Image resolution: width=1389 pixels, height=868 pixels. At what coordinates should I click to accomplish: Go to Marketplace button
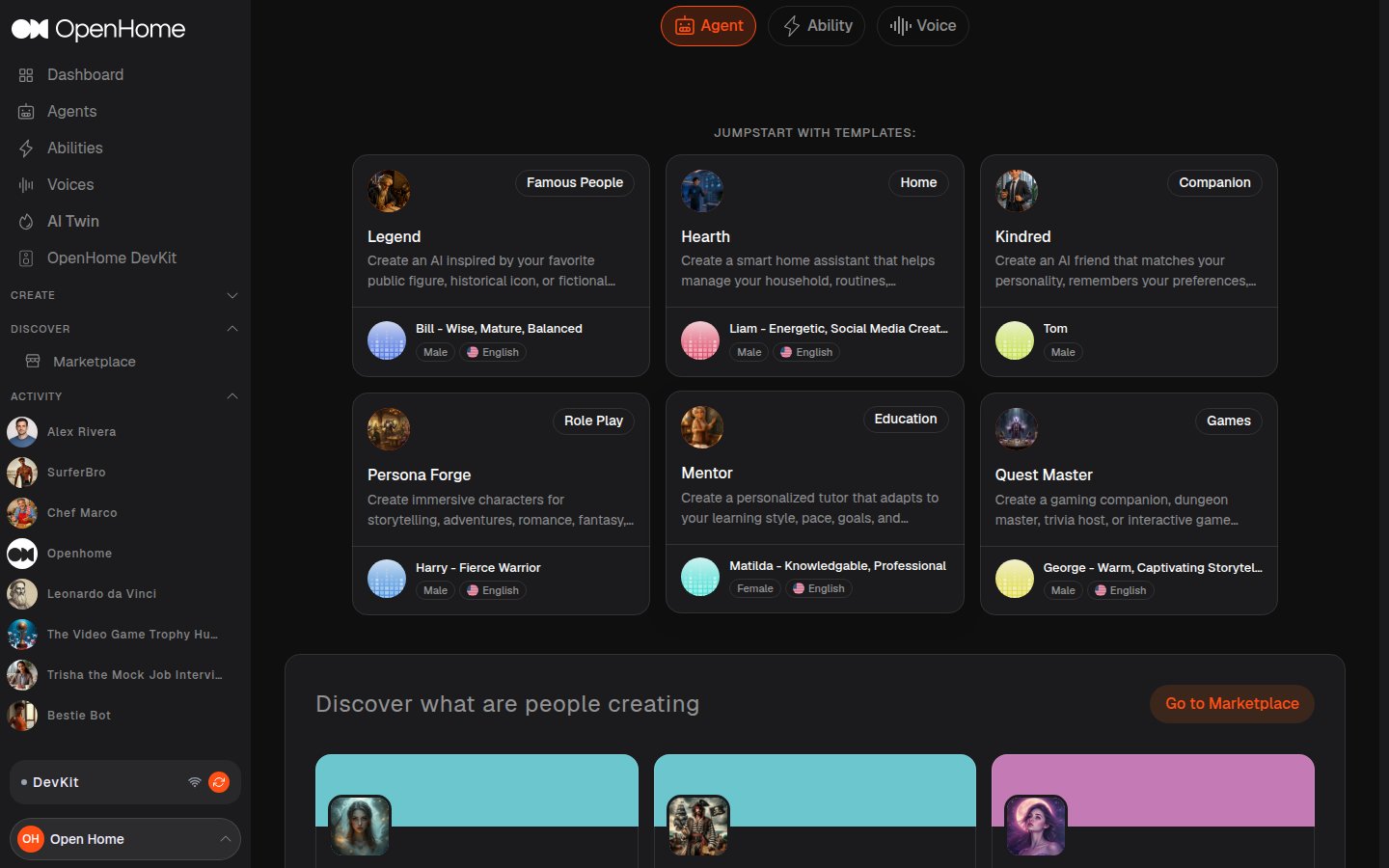click(1232, 704)
